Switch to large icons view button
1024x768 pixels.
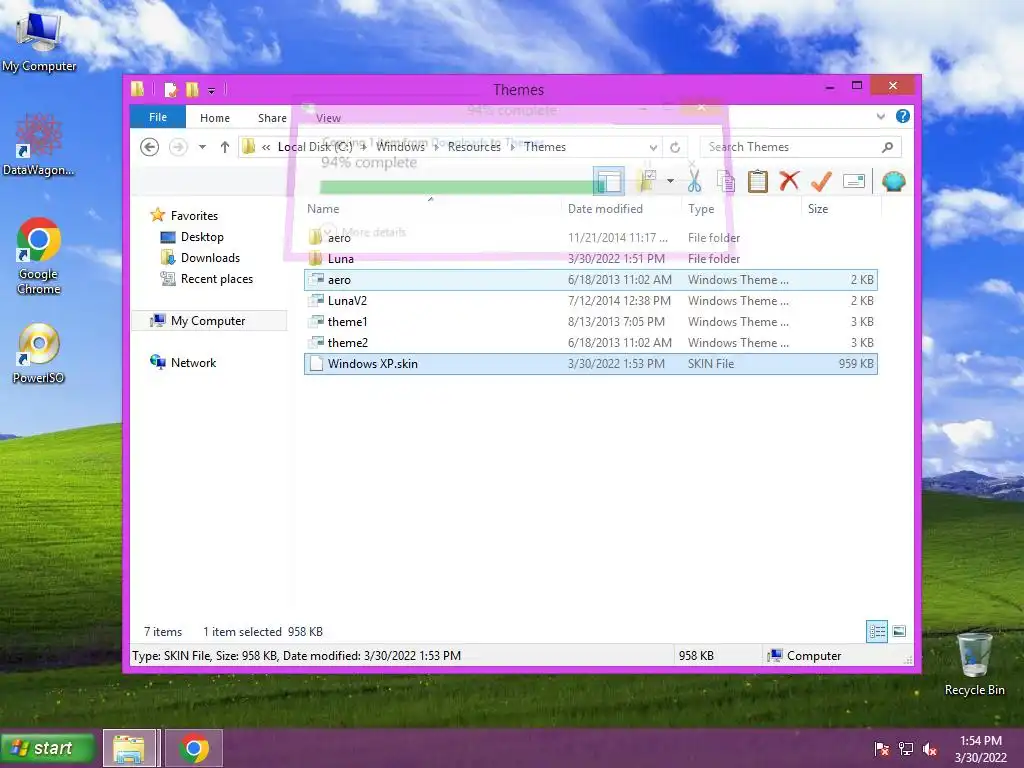pos(899,631)
